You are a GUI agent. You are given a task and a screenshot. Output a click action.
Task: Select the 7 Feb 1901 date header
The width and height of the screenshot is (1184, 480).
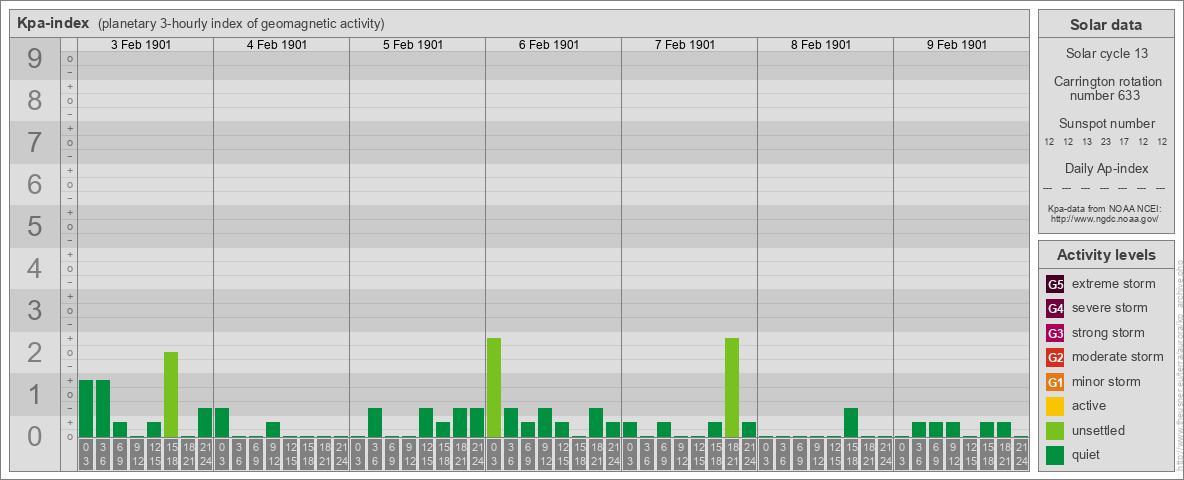click(685, 45)
